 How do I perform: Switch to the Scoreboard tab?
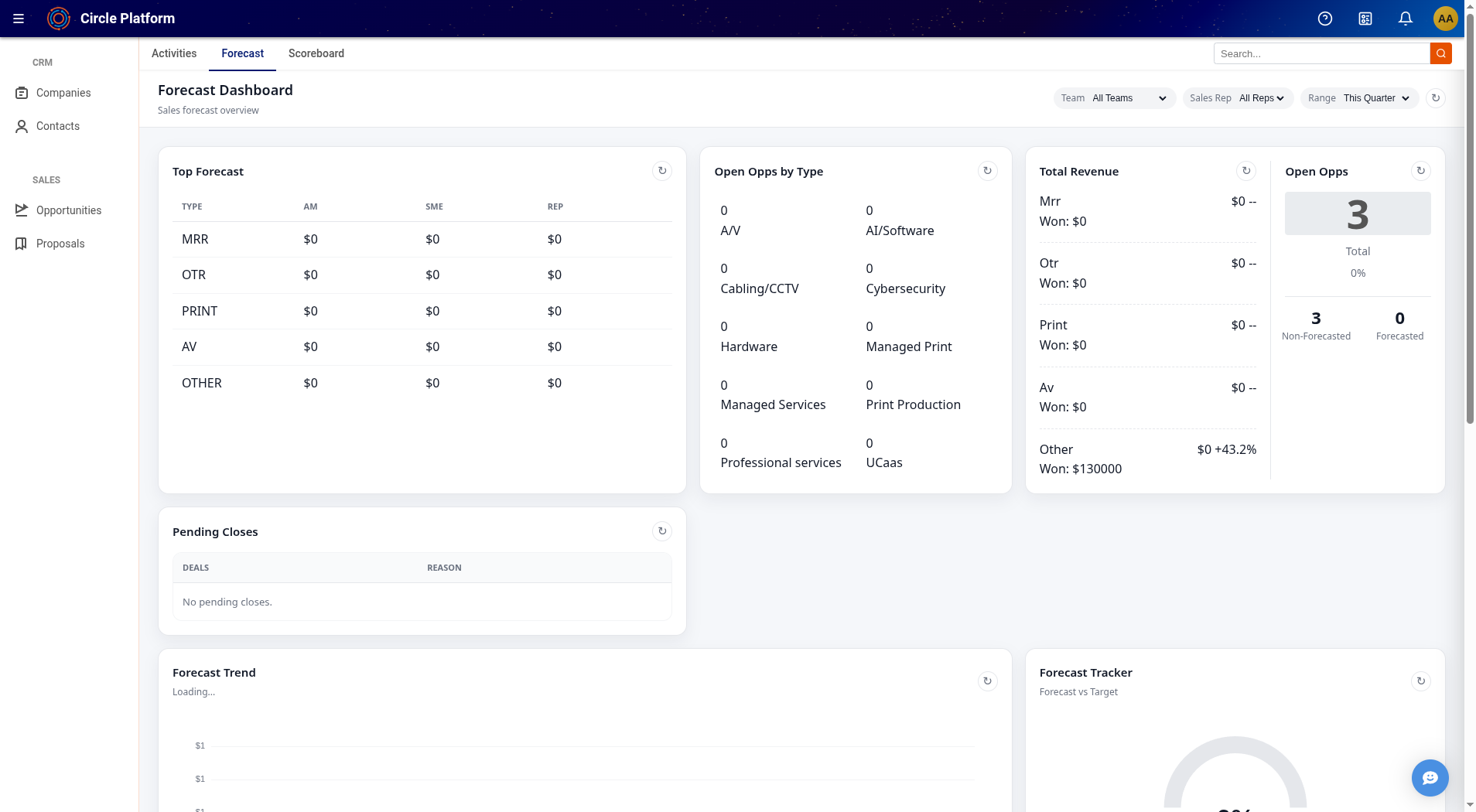pos(316,53)
